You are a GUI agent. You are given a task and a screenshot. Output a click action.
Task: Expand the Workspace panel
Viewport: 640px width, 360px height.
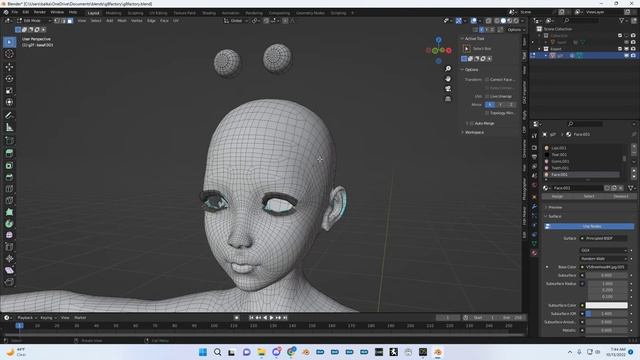point(473,132)
